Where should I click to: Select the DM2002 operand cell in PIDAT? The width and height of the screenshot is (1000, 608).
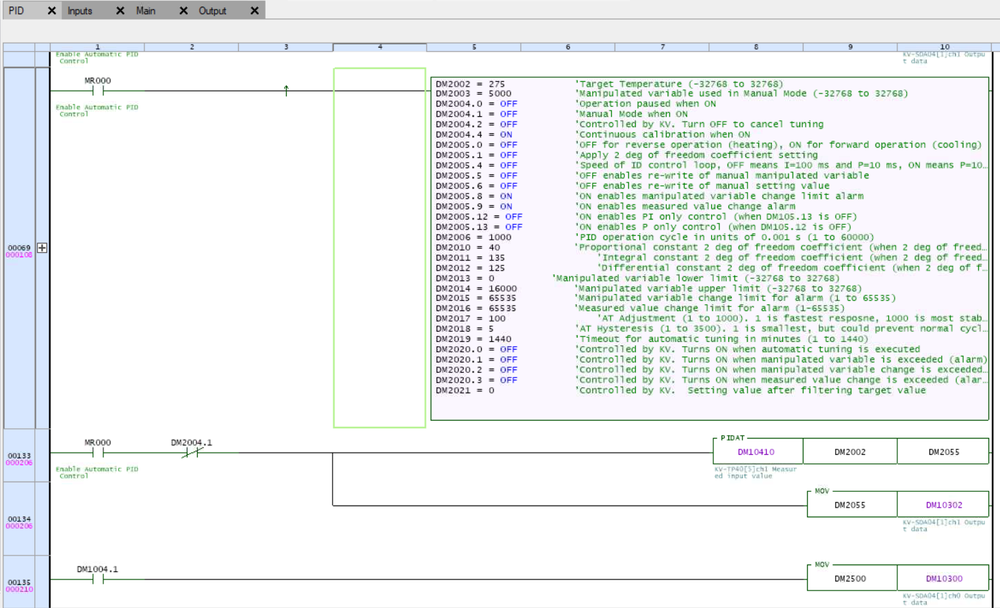pos(849,451)
